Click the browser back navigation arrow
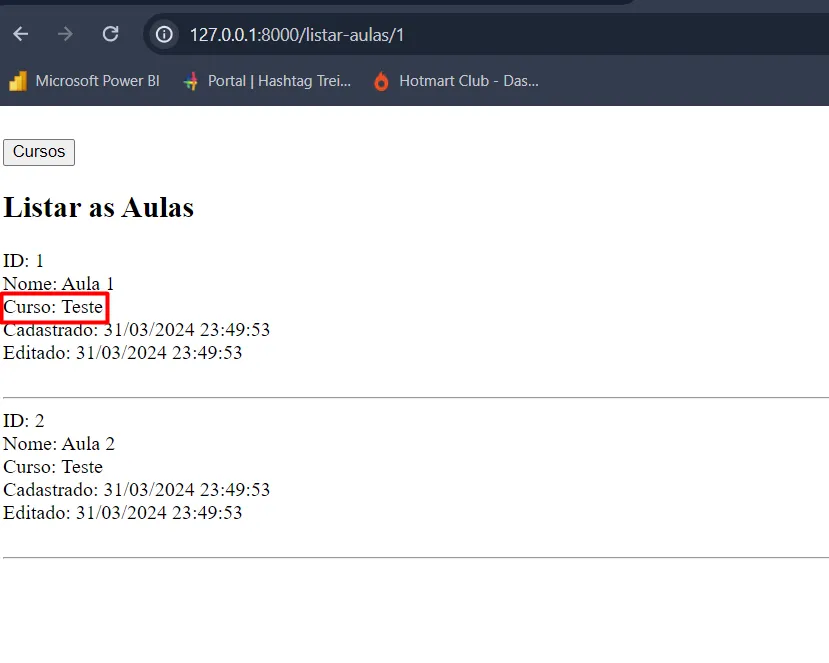 pyautogui.click(x=20, y=33)
